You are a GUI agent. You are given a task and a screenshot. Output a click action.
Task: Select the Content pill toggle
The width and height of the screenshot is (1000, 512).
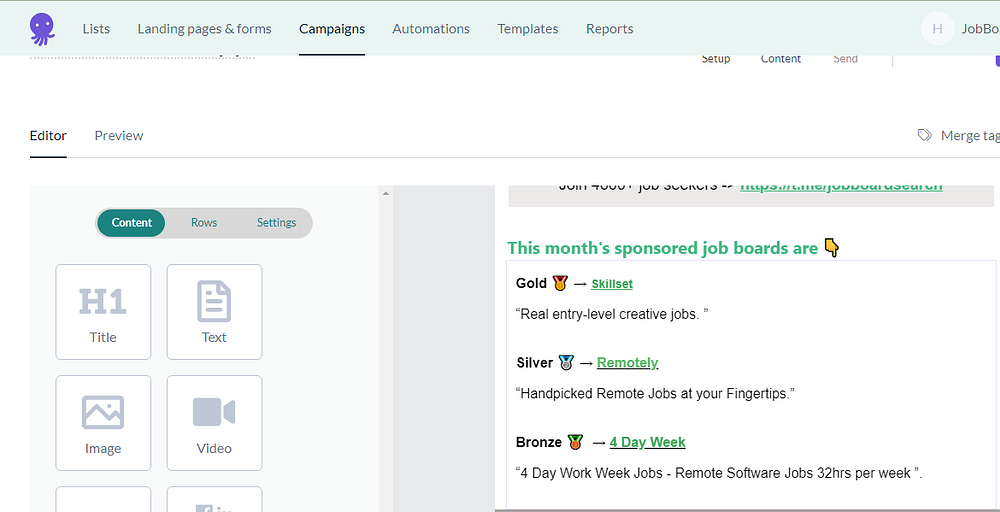click(x=132, y=223)
